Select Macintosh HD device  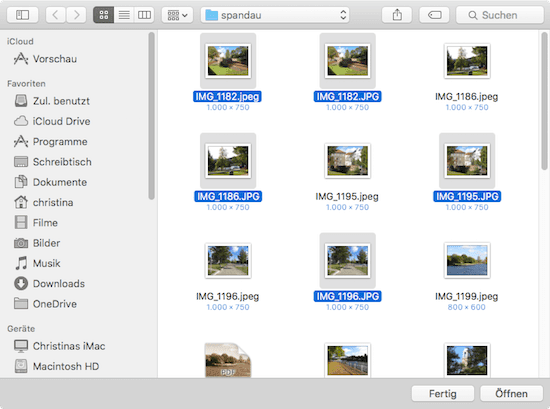56,367
